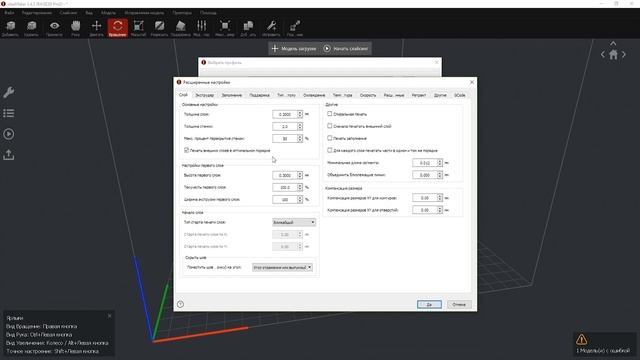This screenshot has height=360, width=640.
Task: Switch to the GCode tab
Action: pos(460,95)
